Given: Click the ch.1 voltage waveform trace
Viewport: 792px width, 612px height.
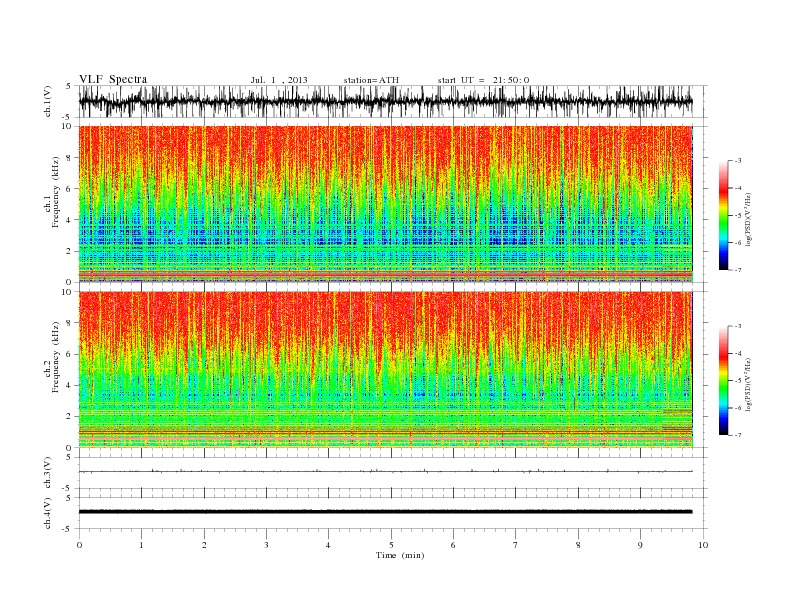Looking at the screenshot, I should click(385, 101).
